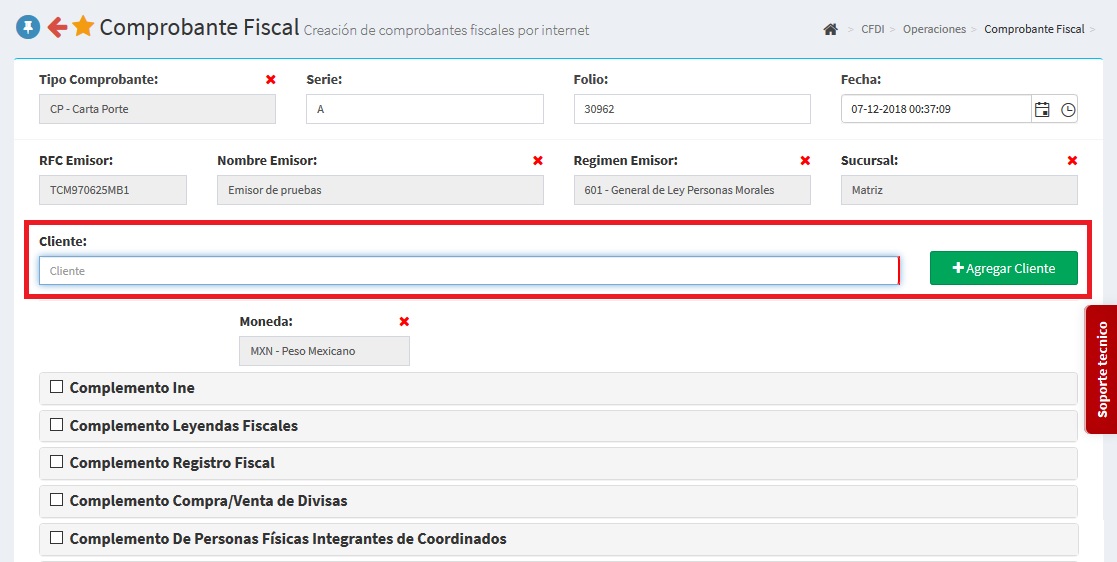
Task: Navigate to Operaciones breadcrumb link
Action: (934, 30)
